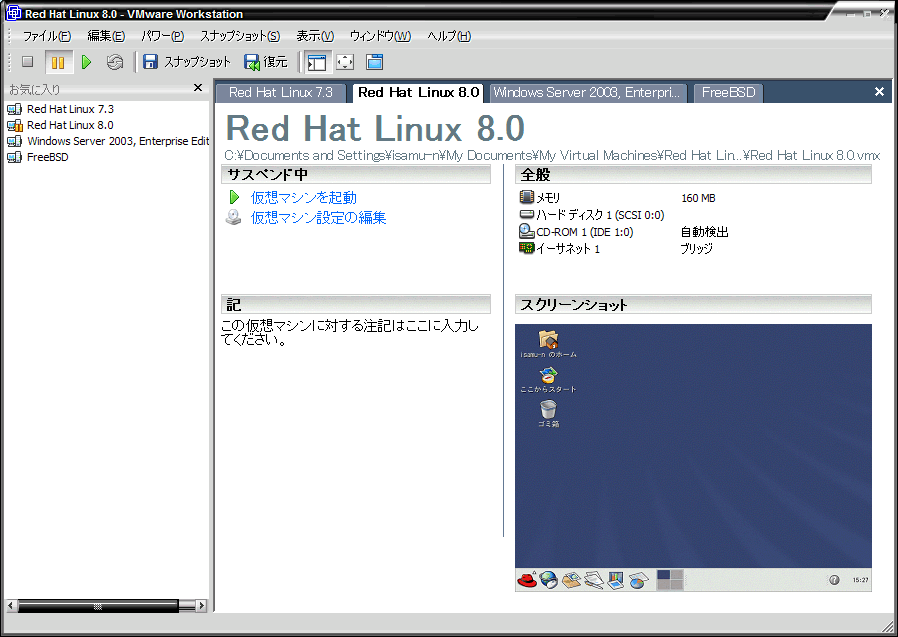The width and height of the screenshot is (898, 637).
Task: Click the CD-ROM device icon
Action: (526, 231)
